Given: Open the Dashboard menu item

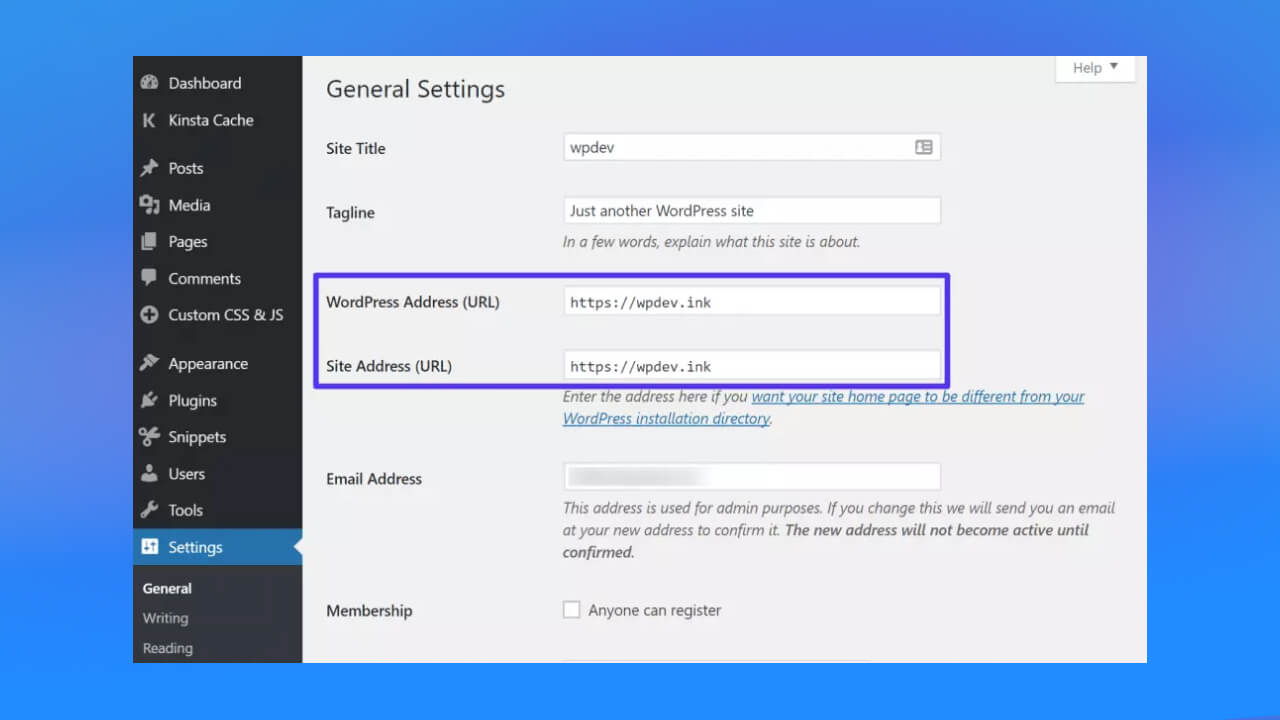Looking at the screenshot, I should (x=205, y=83).
